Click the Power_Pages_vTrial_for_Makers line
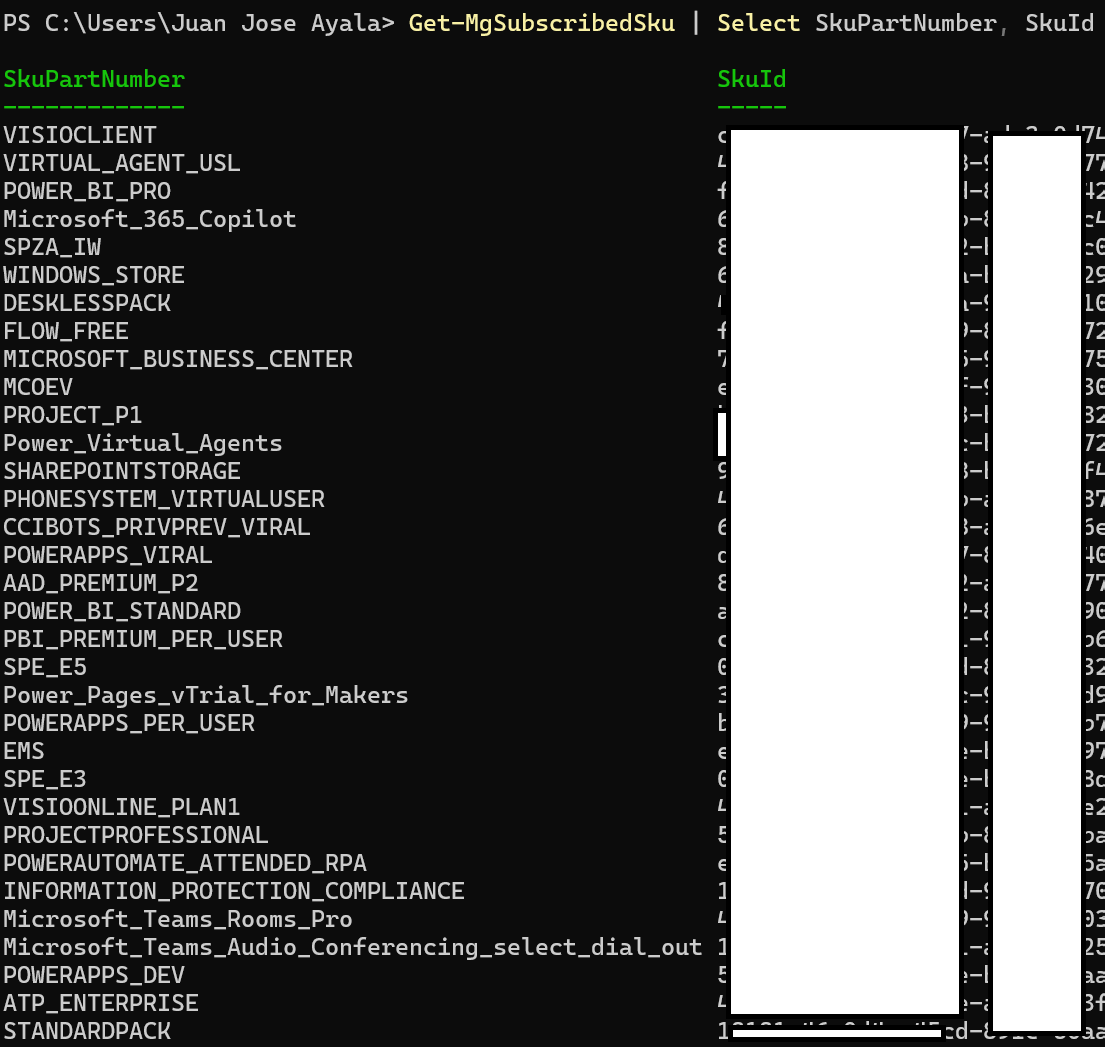The width and height of the screenshot is (1105, 1047). tap(206, 695)
